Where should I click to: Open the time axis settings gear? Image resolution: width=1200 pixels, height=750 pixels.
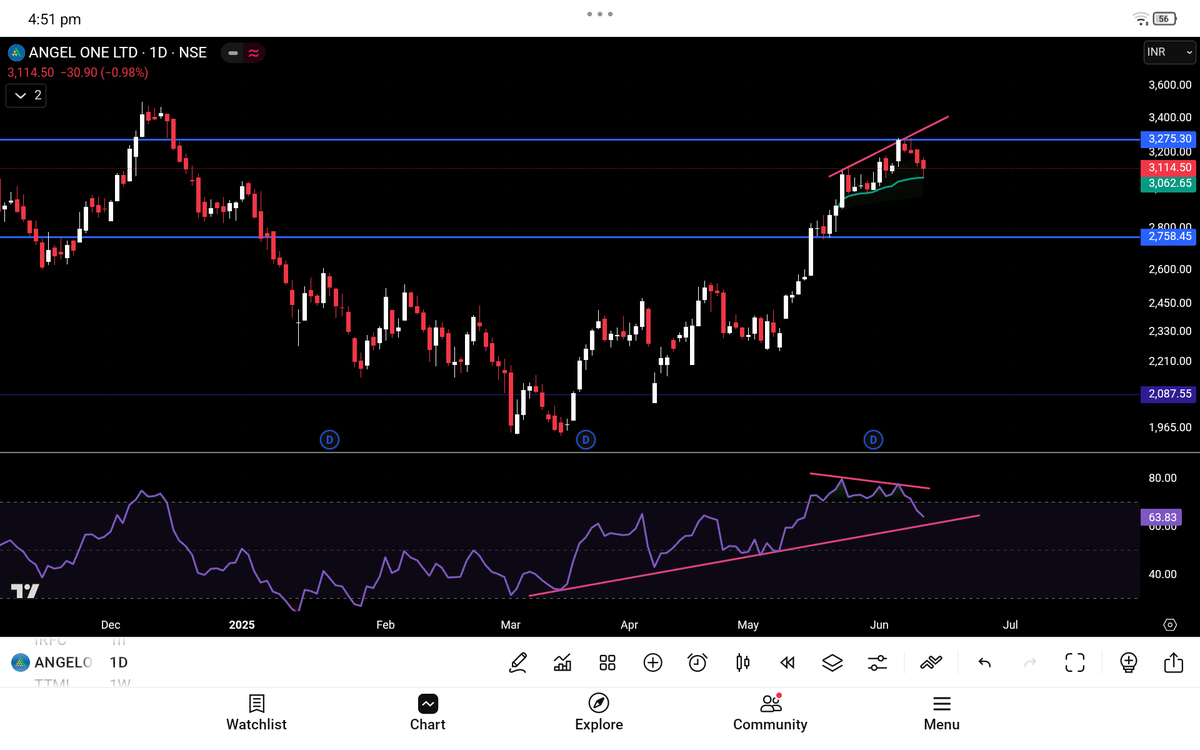point(1170,625)
